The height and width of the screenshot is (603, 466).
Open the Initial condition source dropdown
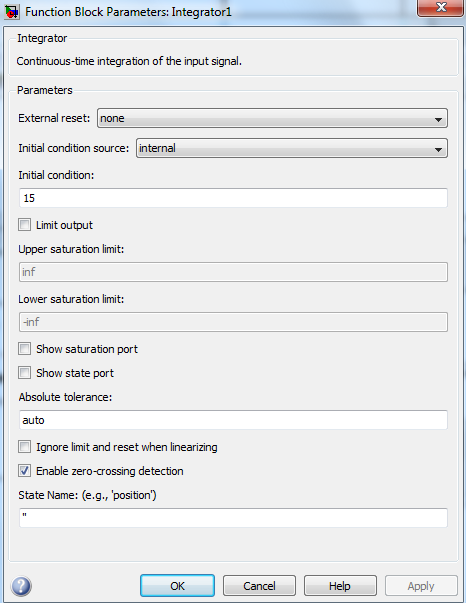[x=292, y=148]
